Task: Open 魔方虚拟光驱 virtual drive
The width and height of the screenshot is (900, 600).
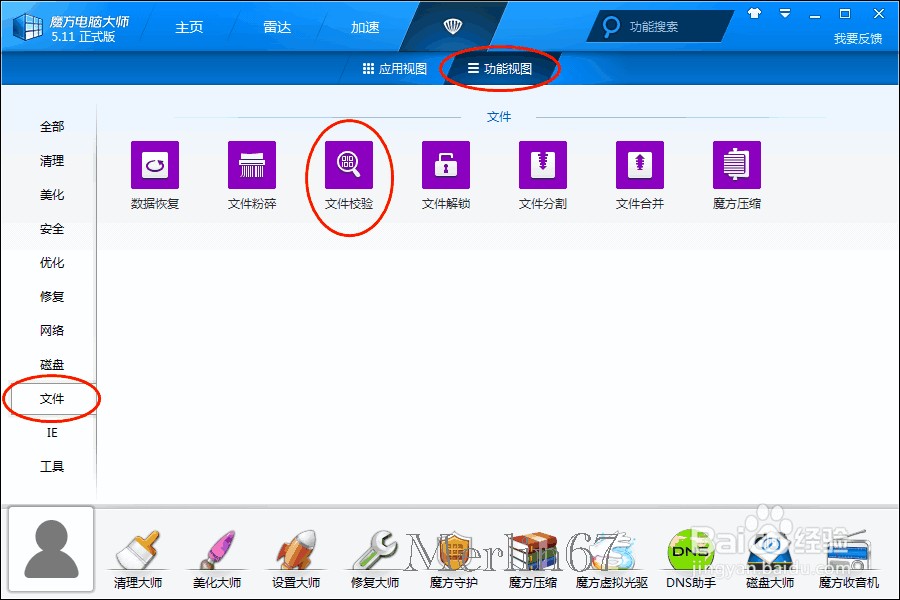Action: [x=612, y=559]
